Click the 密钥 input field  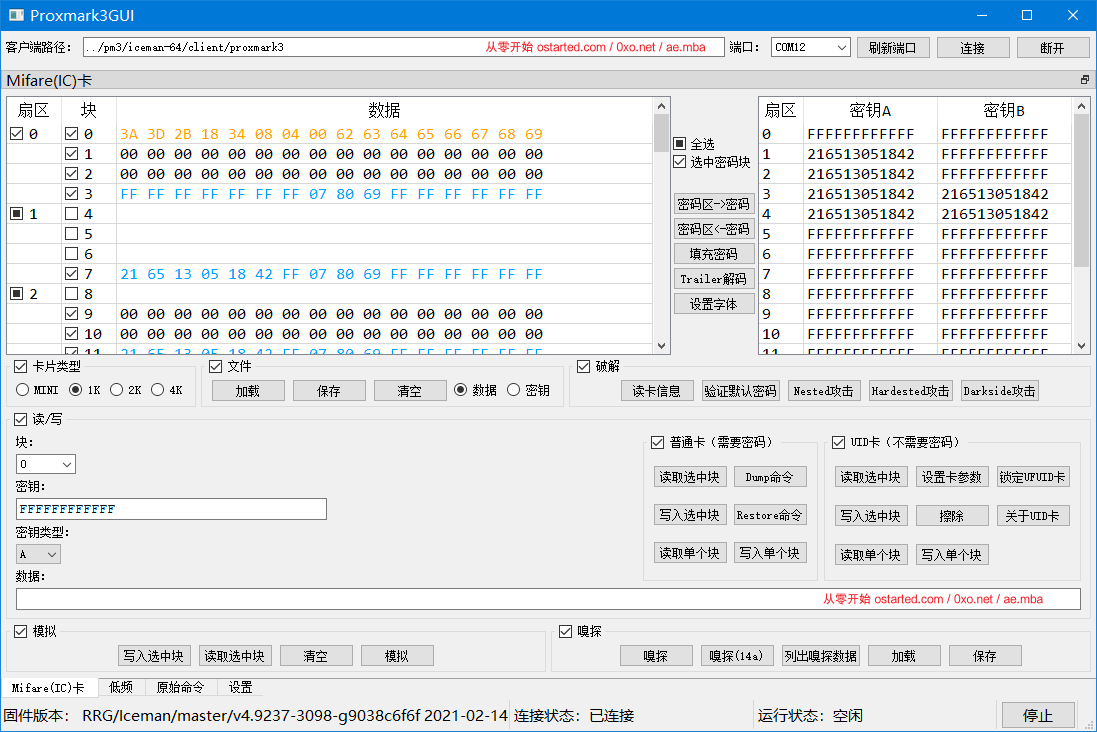click(x=171, y=509)
